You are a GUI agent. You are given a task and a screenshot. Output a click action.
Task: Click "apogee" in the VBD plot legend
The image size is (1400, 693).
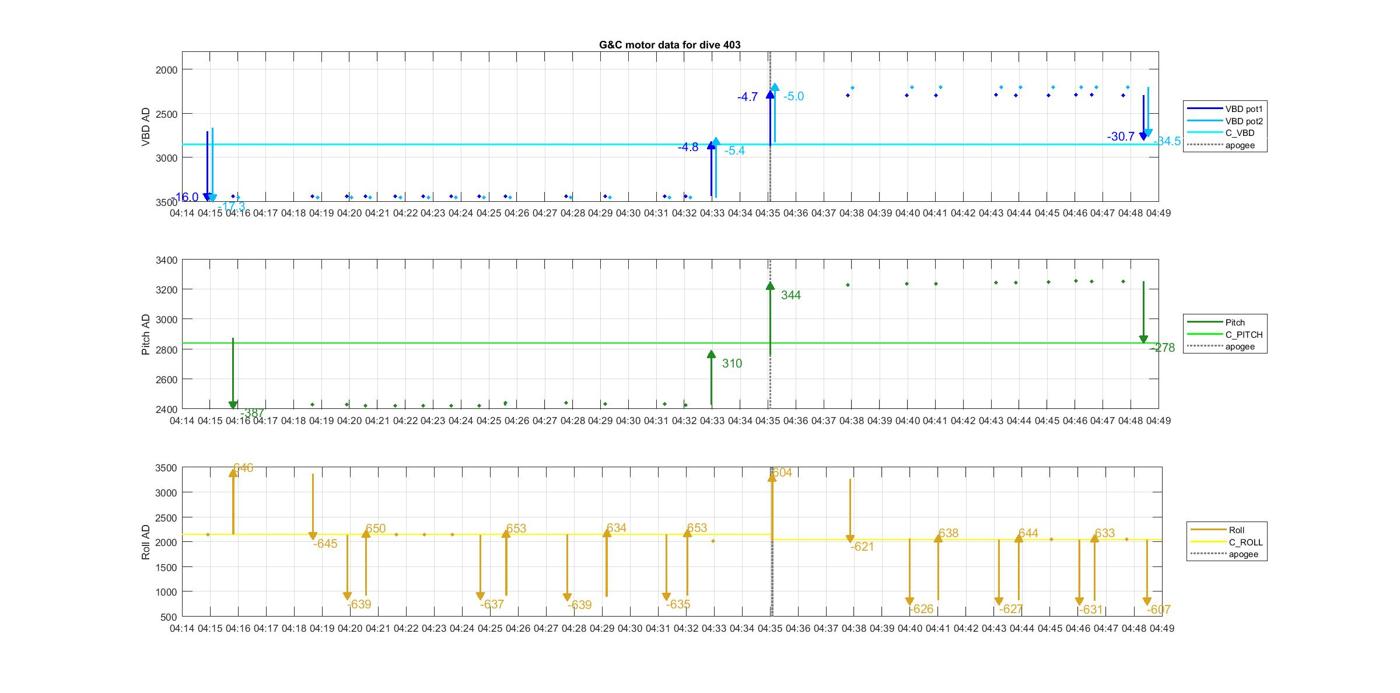[x=1221, y=145]
